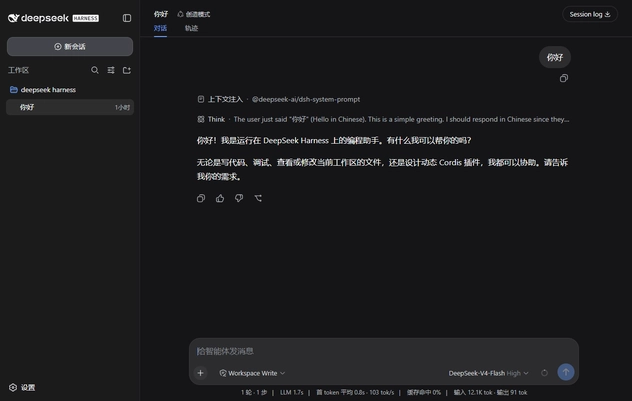Open the workspace filter options icon

[111, 70]
